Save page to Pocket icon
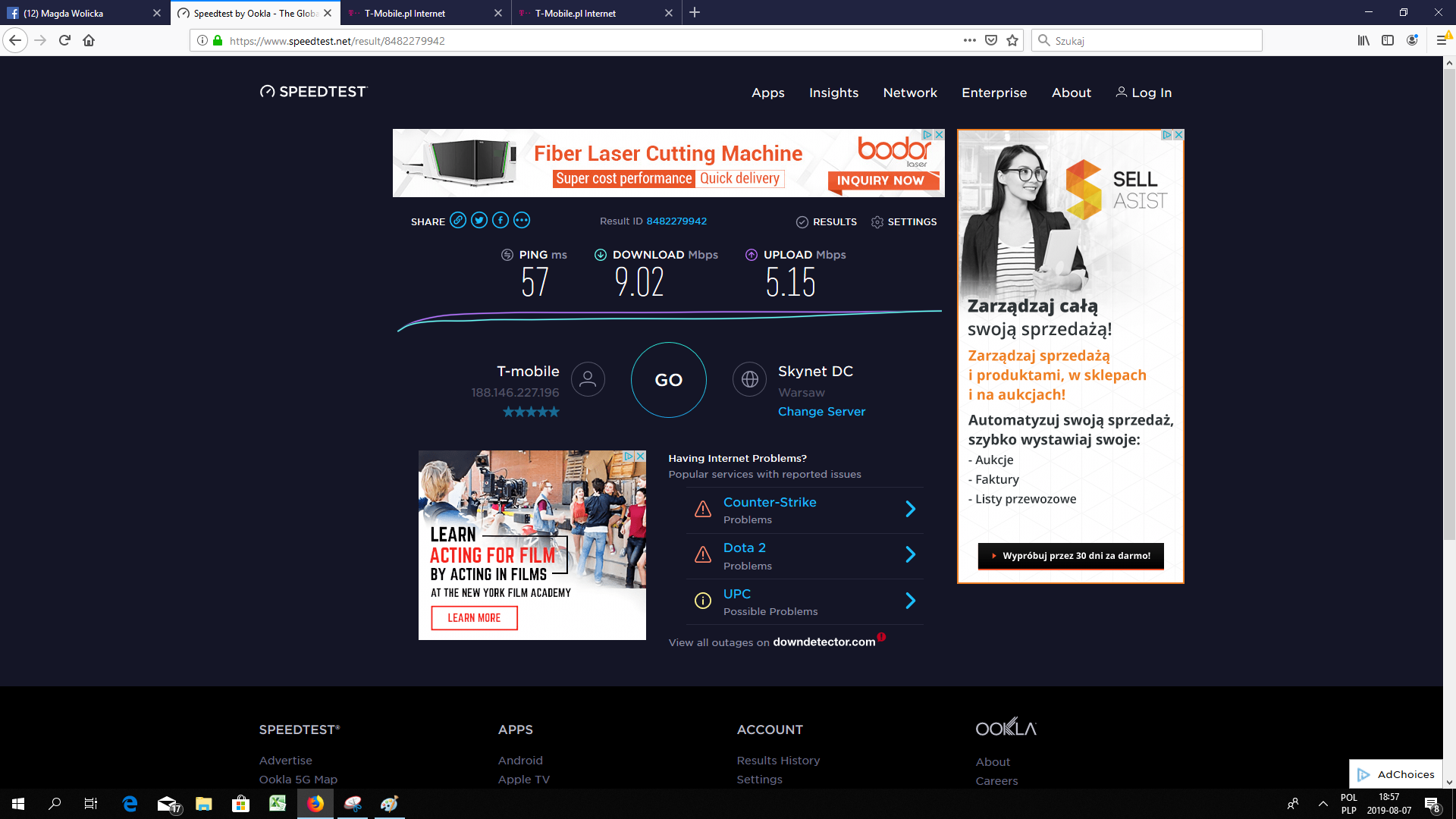This screenshot has width=1456, height=819. pos(991,40)
